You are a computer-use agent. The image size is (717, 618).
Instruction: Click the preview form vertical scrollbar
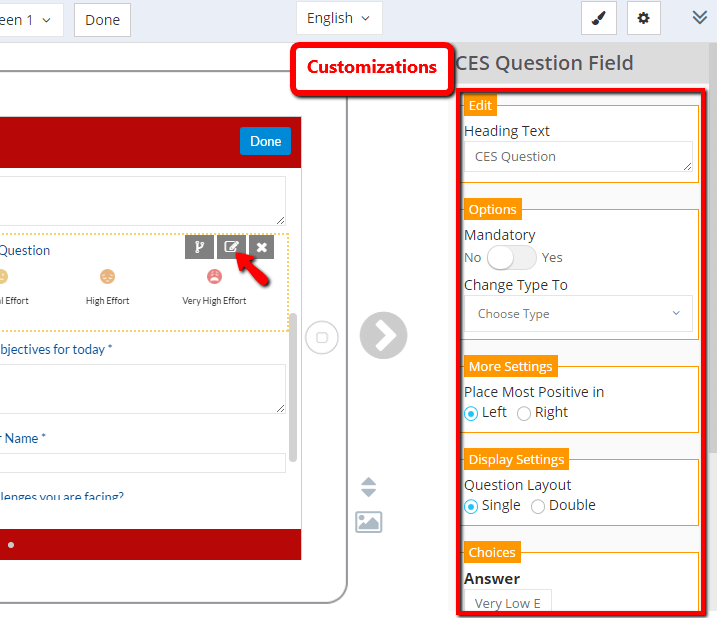click(x=293, y=387)
